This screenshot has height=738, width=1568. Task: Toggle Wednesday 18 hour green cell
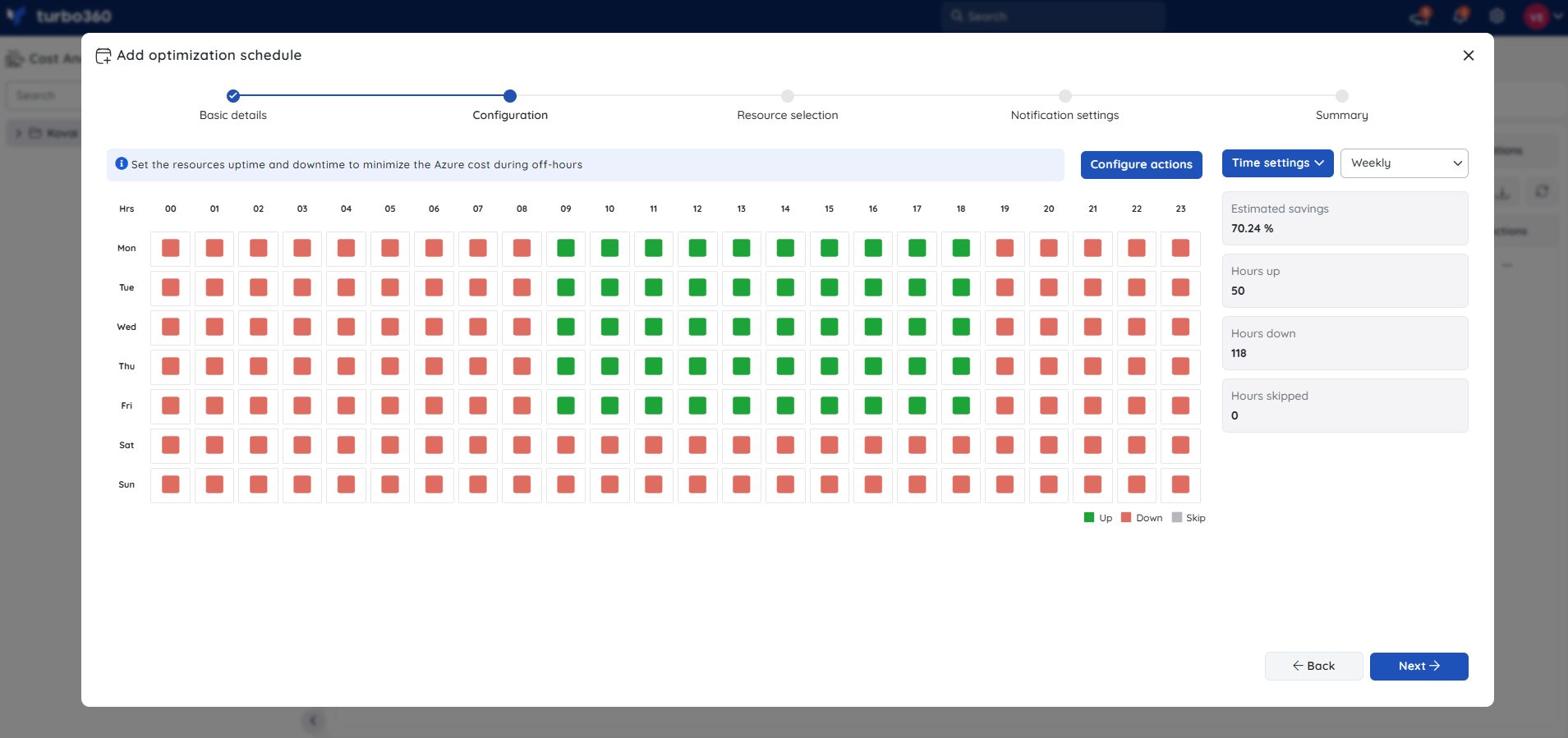point(961,327)
